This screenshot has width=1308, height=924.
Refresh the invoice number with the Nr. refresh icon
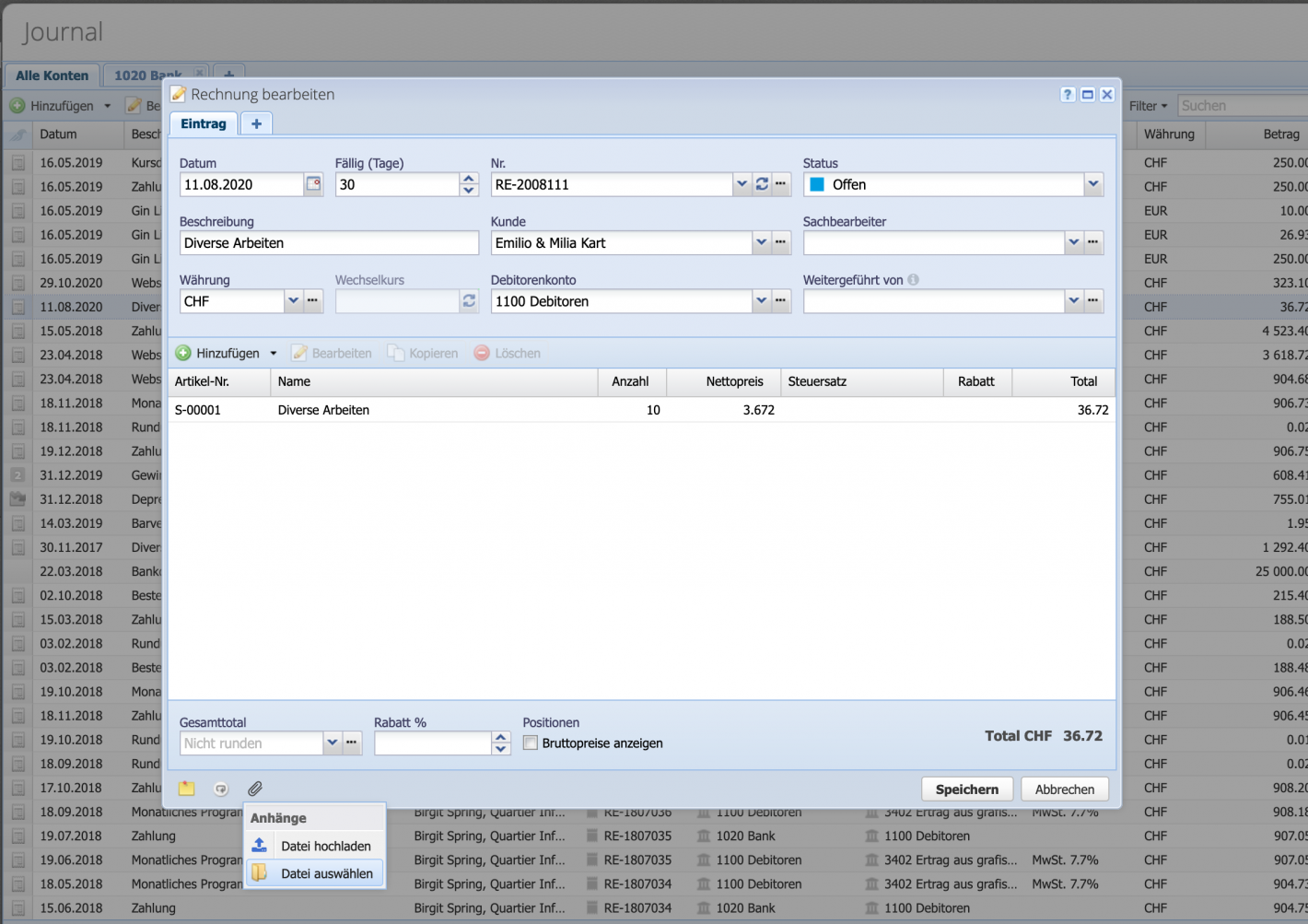pyautogui.click(x=762, y=184)
